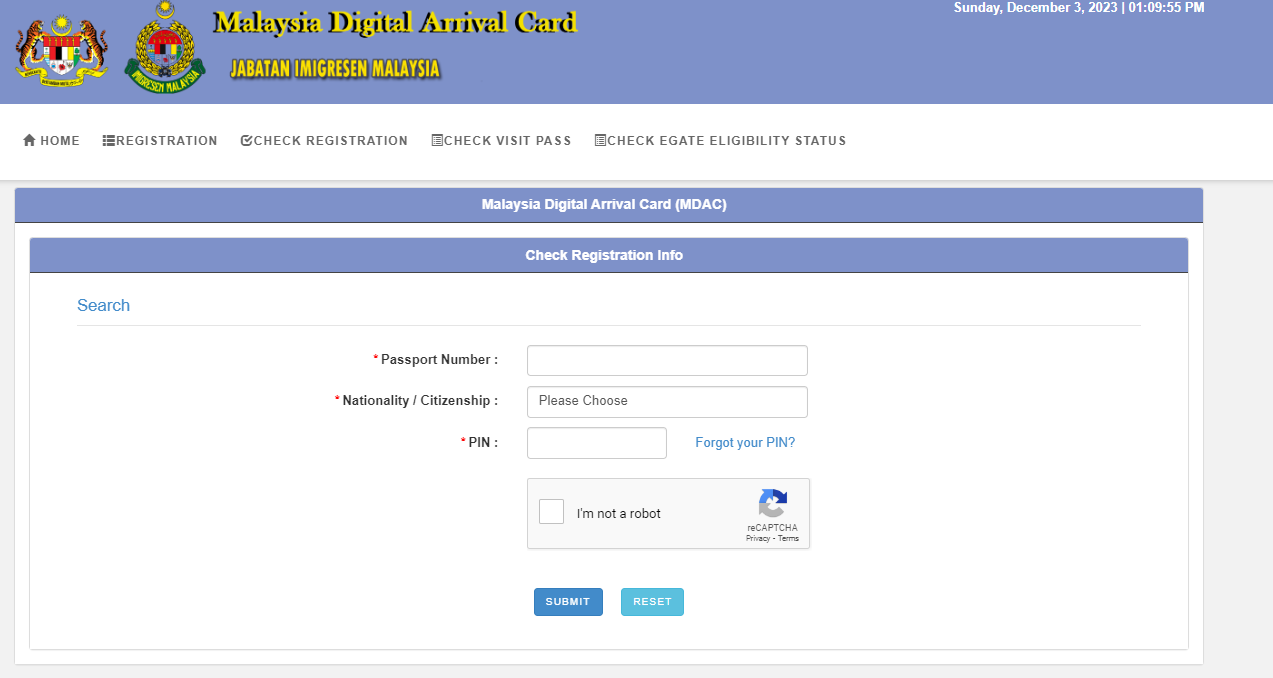Open the Forgot your PIN link
1273x678 pixels.
click(745, 442)
